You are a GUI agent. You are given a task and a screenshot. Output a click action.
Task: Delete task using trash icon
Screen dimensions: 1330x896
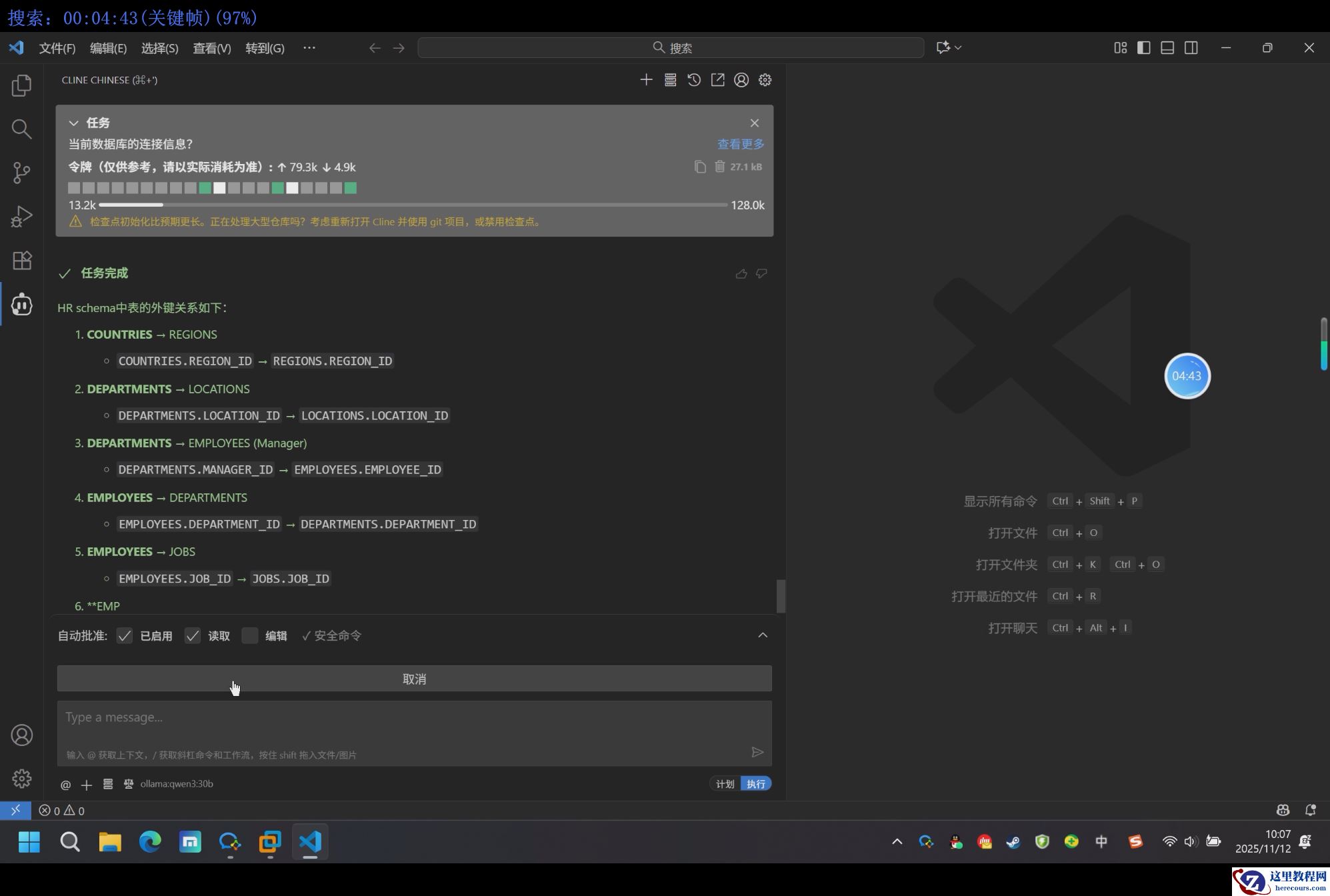720,167
